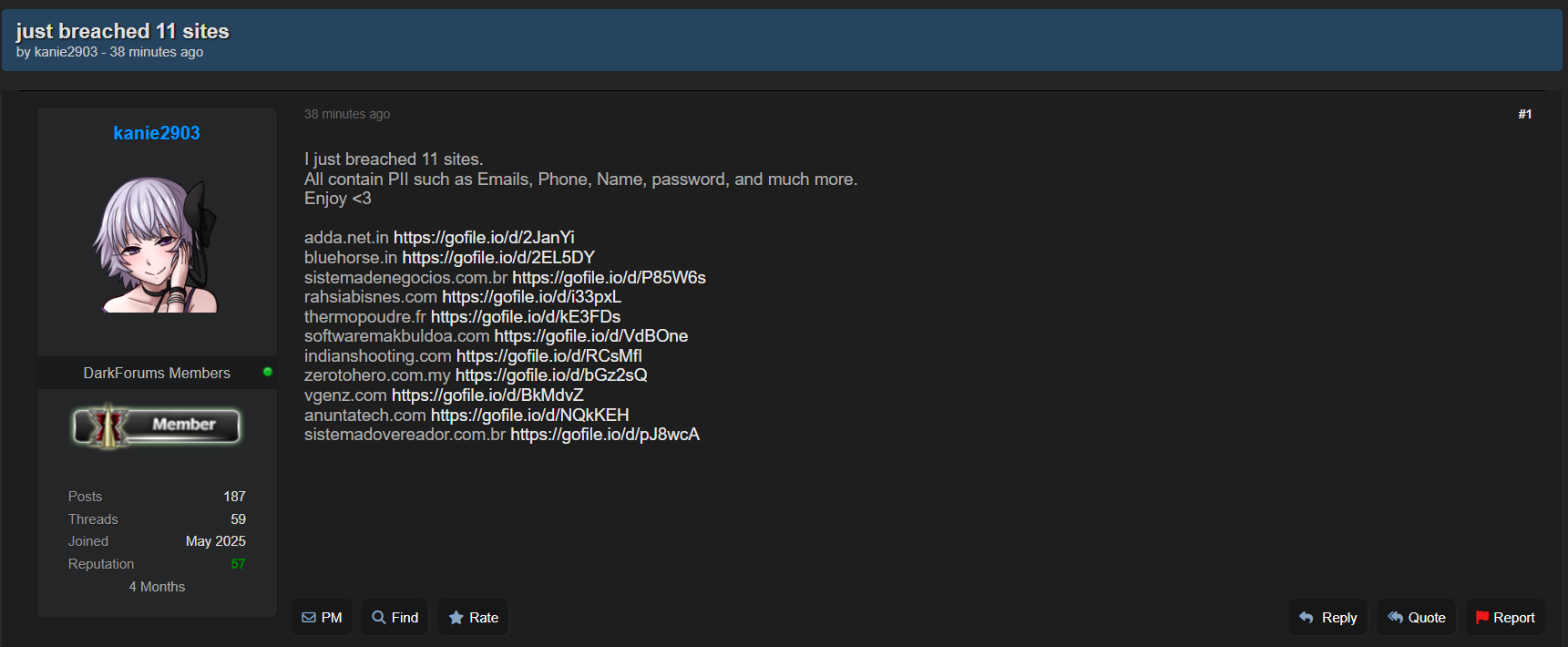Click the green online status dot
The width and height of the screenshot is (1568, 647).
coord(268,372)
